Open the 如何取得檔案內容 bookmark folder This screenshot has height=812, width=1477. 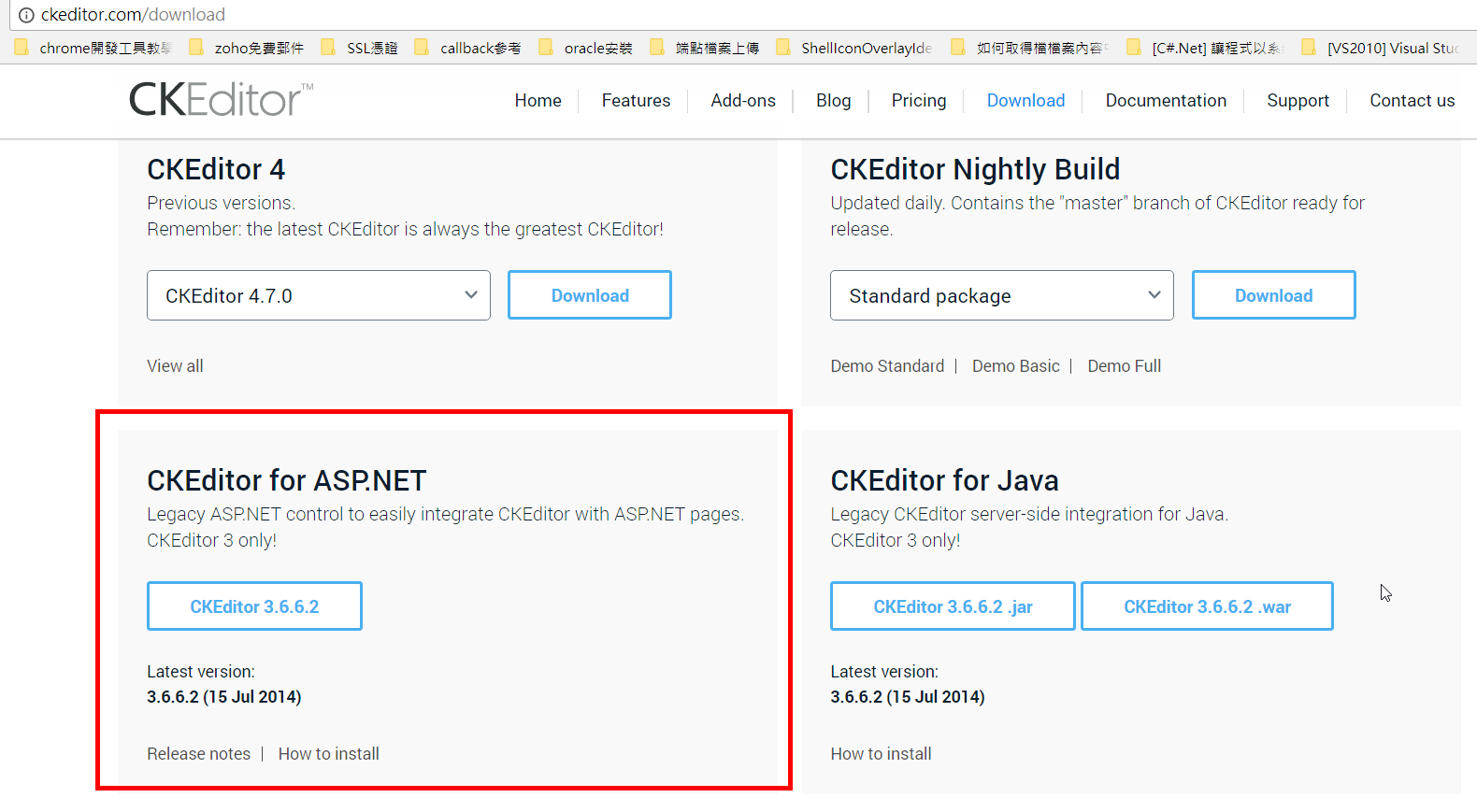click(1030, 48)
